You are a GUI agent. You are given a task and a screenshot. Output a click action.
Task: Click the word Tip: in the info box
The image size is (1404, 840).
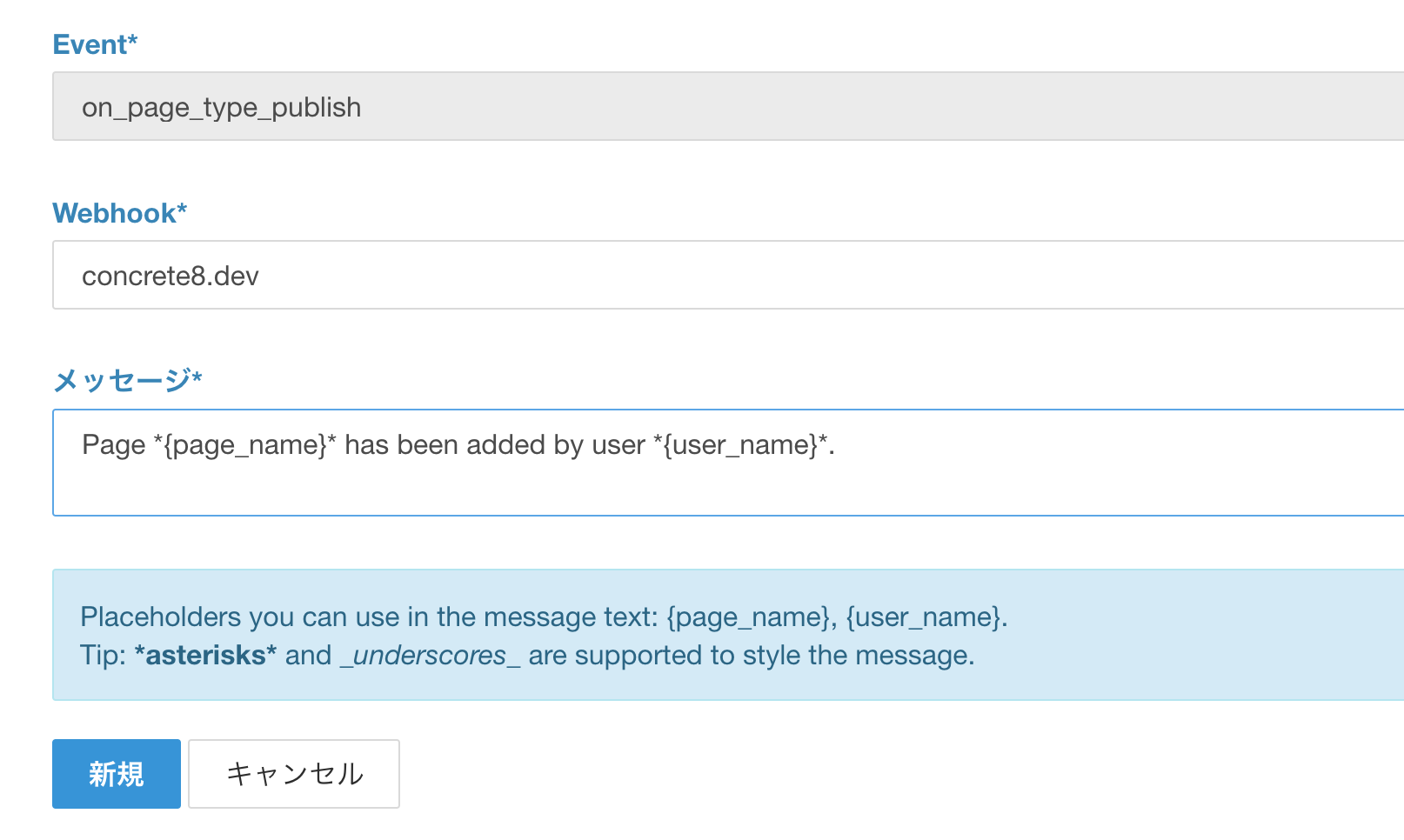tap(104, 656)
